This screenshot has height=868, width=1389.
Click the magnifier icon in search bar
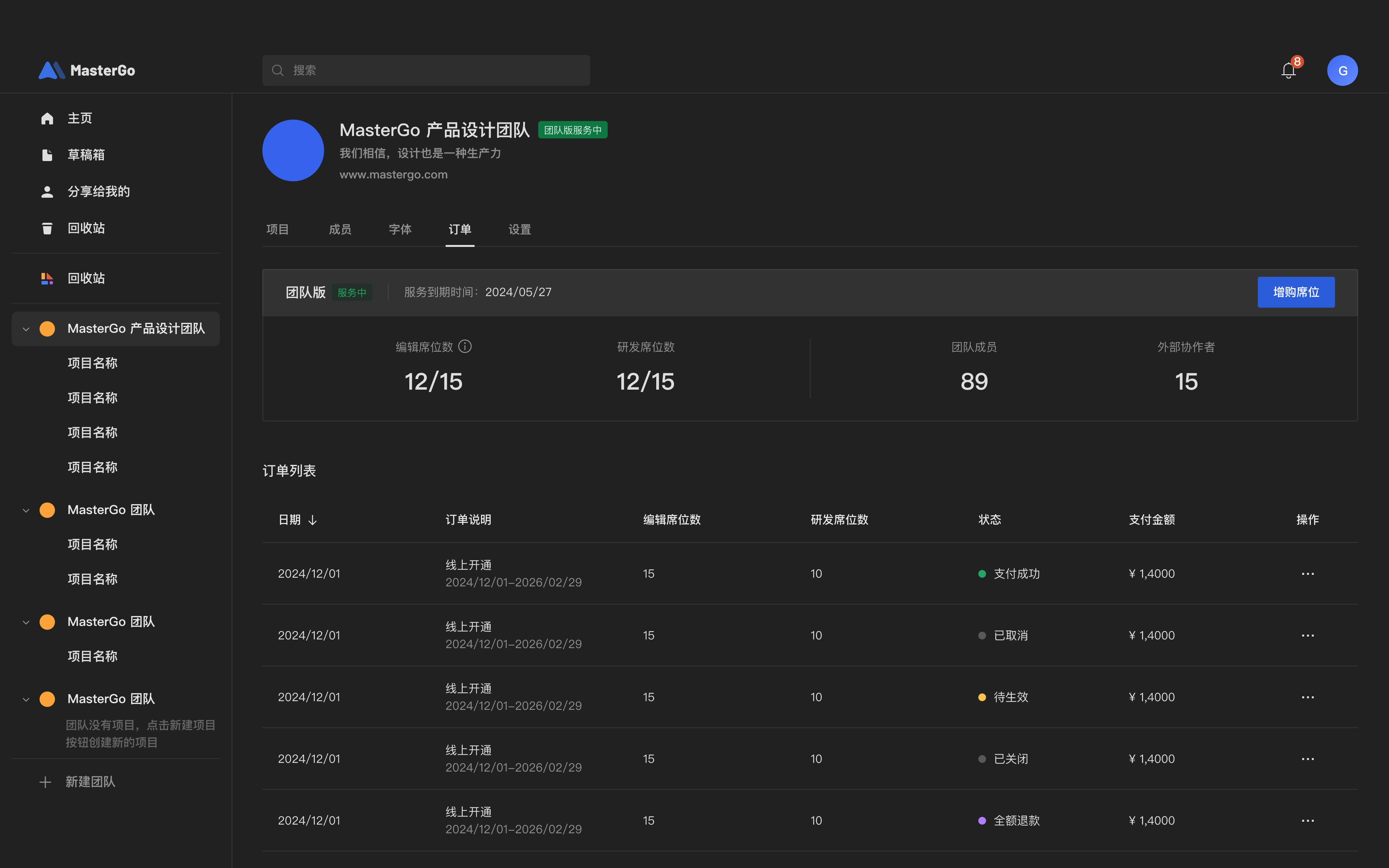[278, 71]
